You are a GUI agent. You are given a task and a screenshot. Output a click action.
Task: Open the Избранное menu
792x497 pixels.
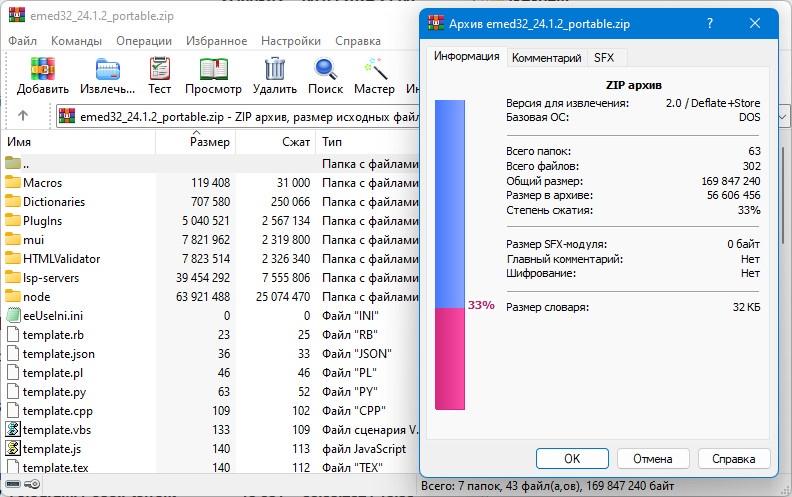pyautogui.click(x=216, y=40)
